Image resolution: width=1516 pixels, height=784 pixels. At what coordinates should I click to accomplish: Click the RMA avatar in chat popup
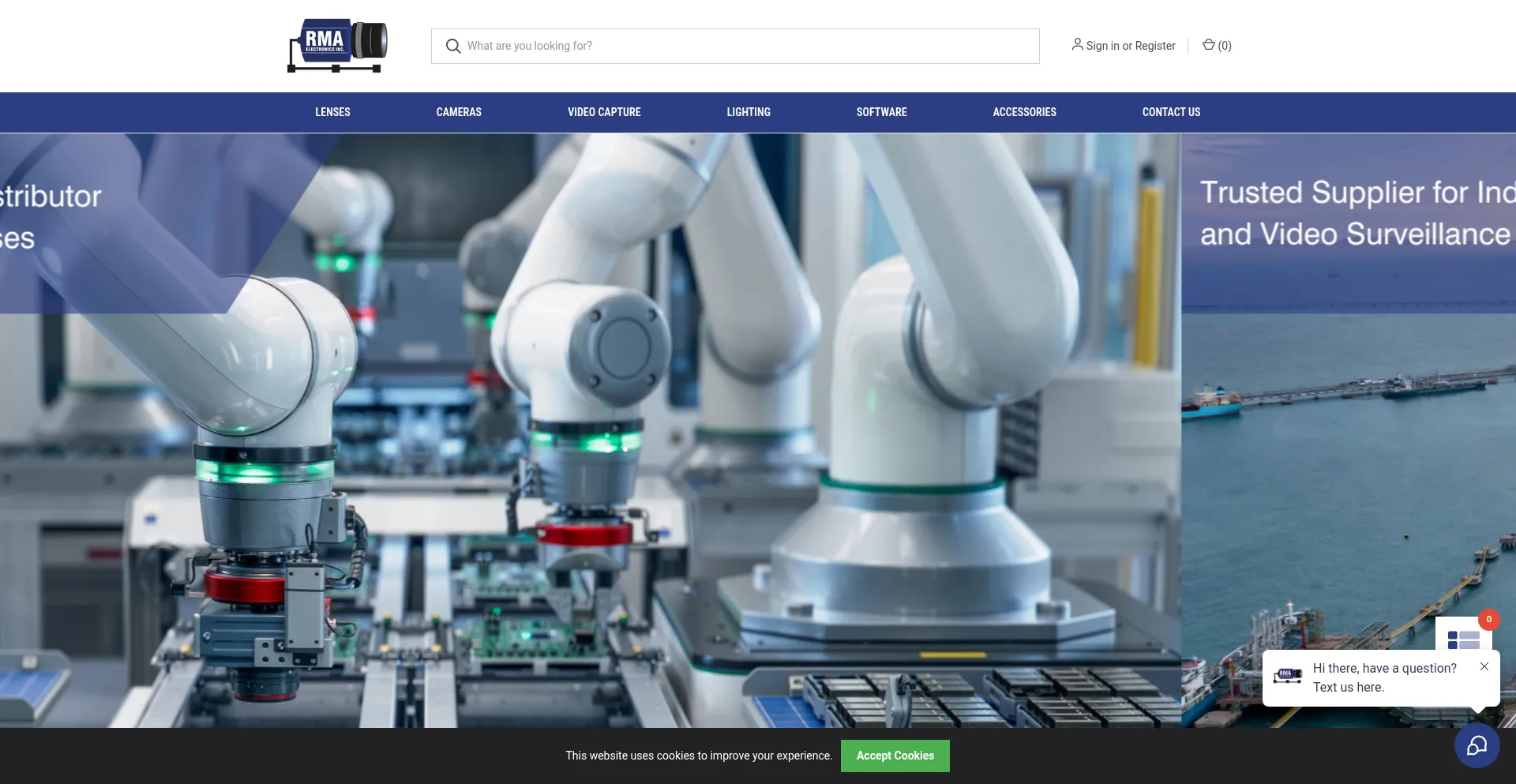[x=1287, y=677]
